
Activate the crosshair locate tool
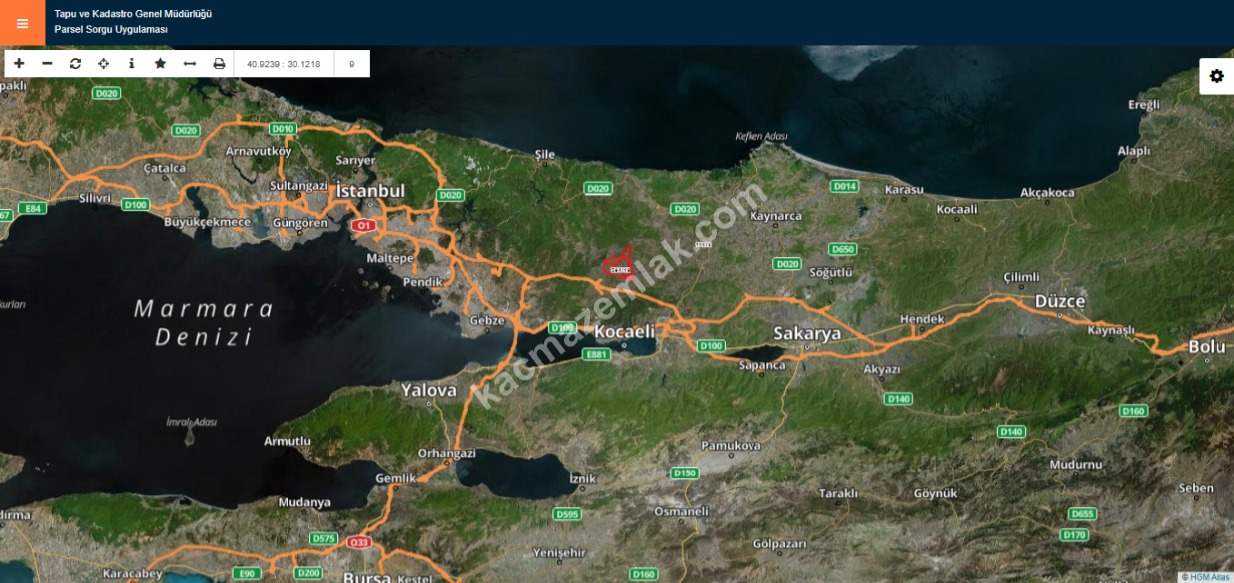(103, 63)
